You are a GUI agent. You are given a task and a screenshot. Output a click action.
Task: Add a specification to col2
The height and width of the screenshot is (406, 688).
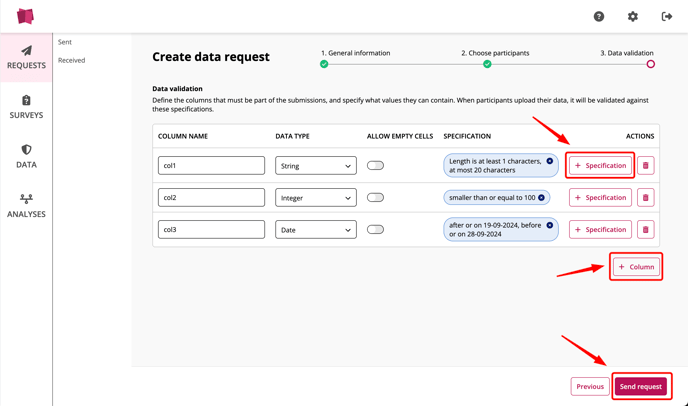pyautogui.click(x=600, y=198)
